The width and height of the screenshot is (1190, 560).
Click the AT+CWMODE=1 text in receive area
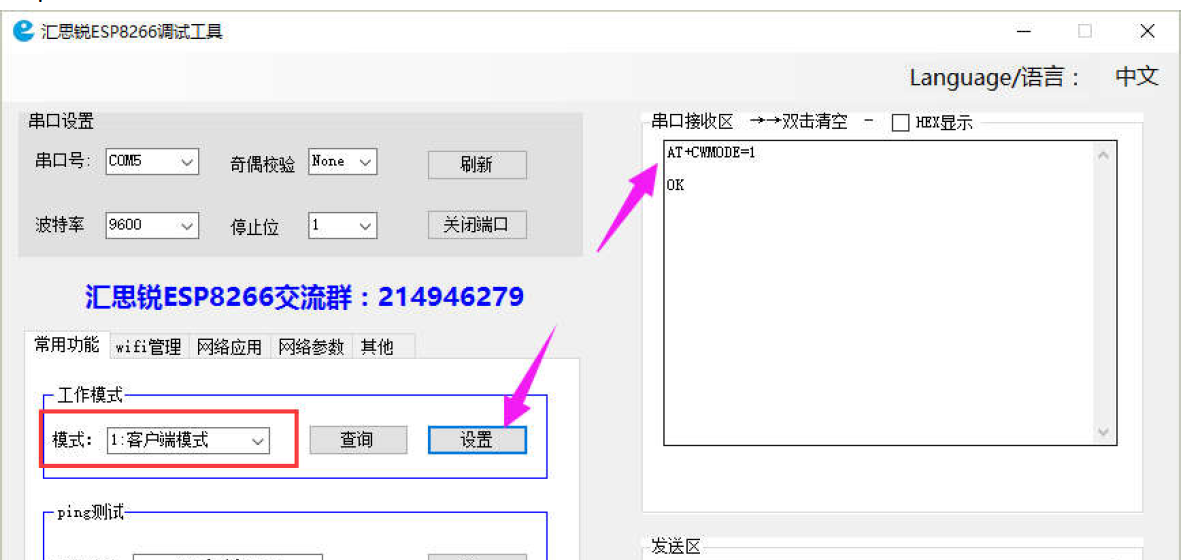pos(711,153)
